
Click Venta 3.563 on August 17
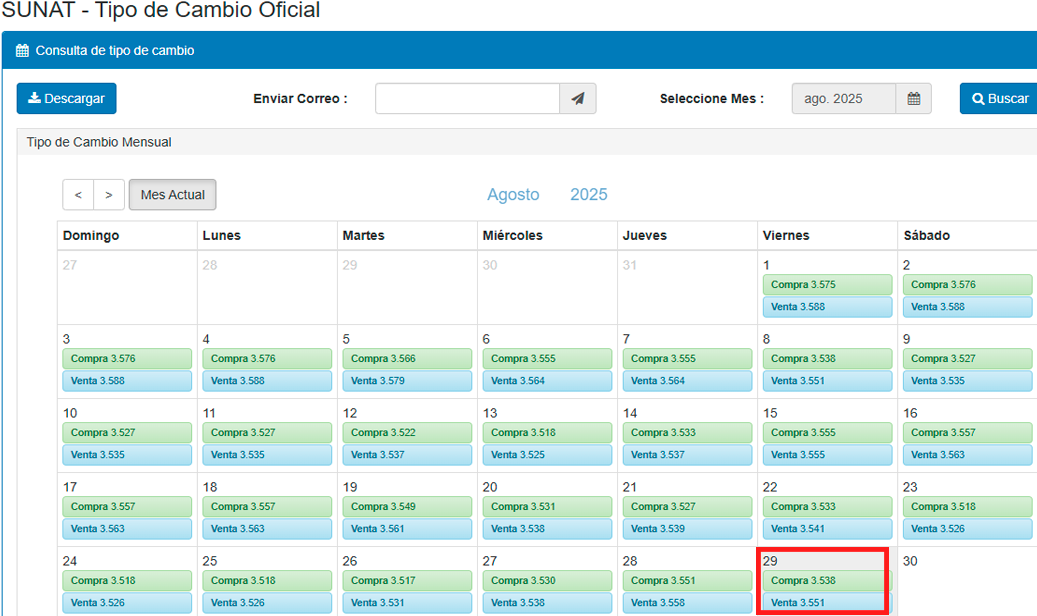coord(127,529)
